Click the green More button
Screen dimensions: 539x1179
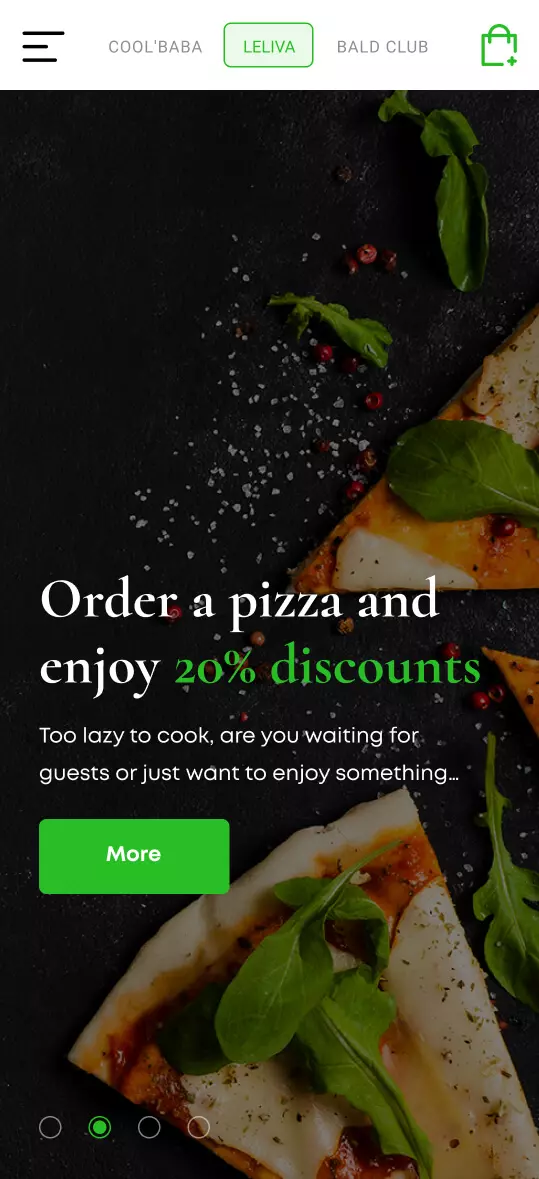(134, 856)
